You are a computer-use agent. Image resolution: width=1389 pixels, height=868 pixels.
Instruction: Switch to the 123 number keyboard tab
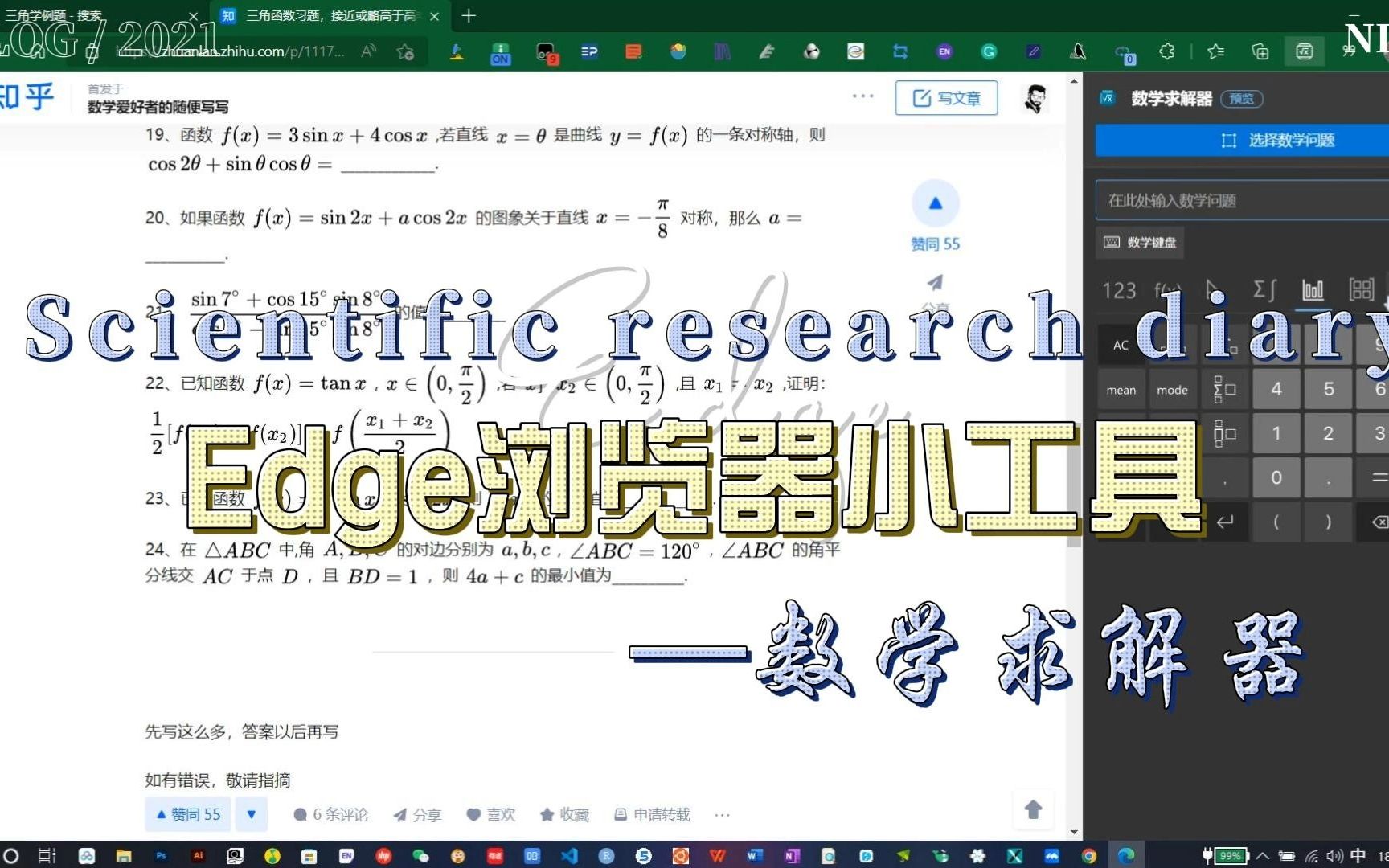[x=1119, y=290]
